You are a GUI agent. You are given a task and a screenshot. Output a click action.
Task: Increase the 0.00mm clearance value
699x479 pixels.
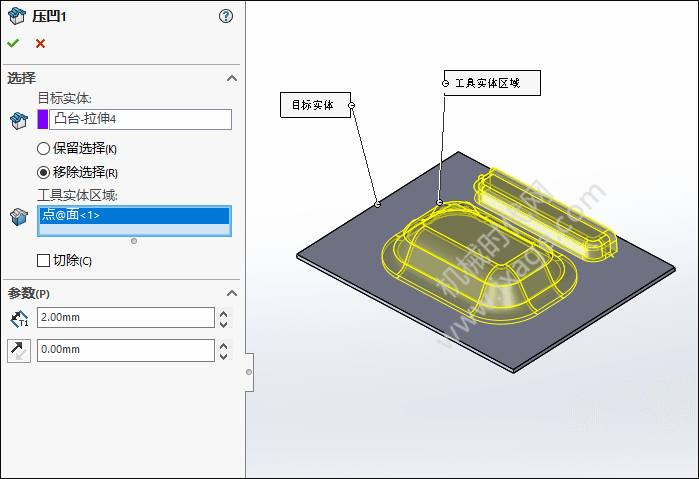pyautogui.click(x=224, y=346)
